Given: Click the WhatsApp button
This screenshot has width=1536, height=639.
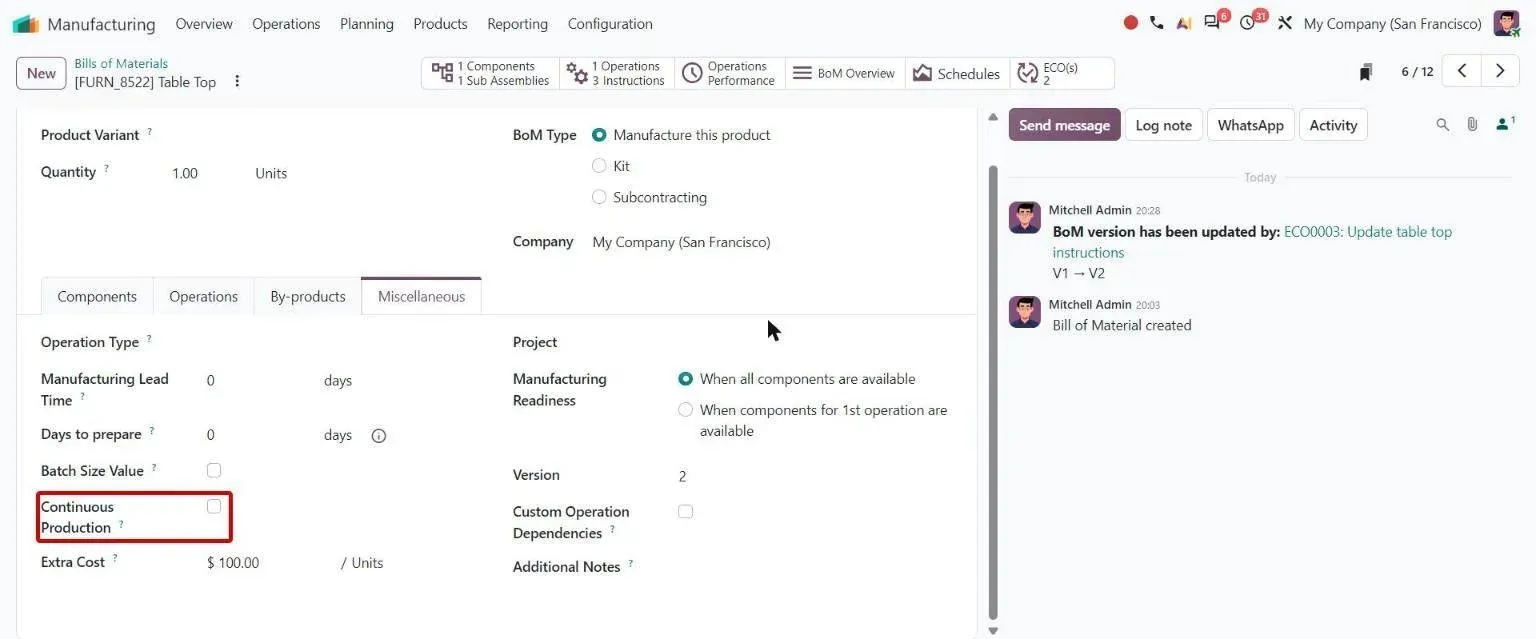Looking at the screenshot, I should pyautogui.click(x=1250, y=125).
